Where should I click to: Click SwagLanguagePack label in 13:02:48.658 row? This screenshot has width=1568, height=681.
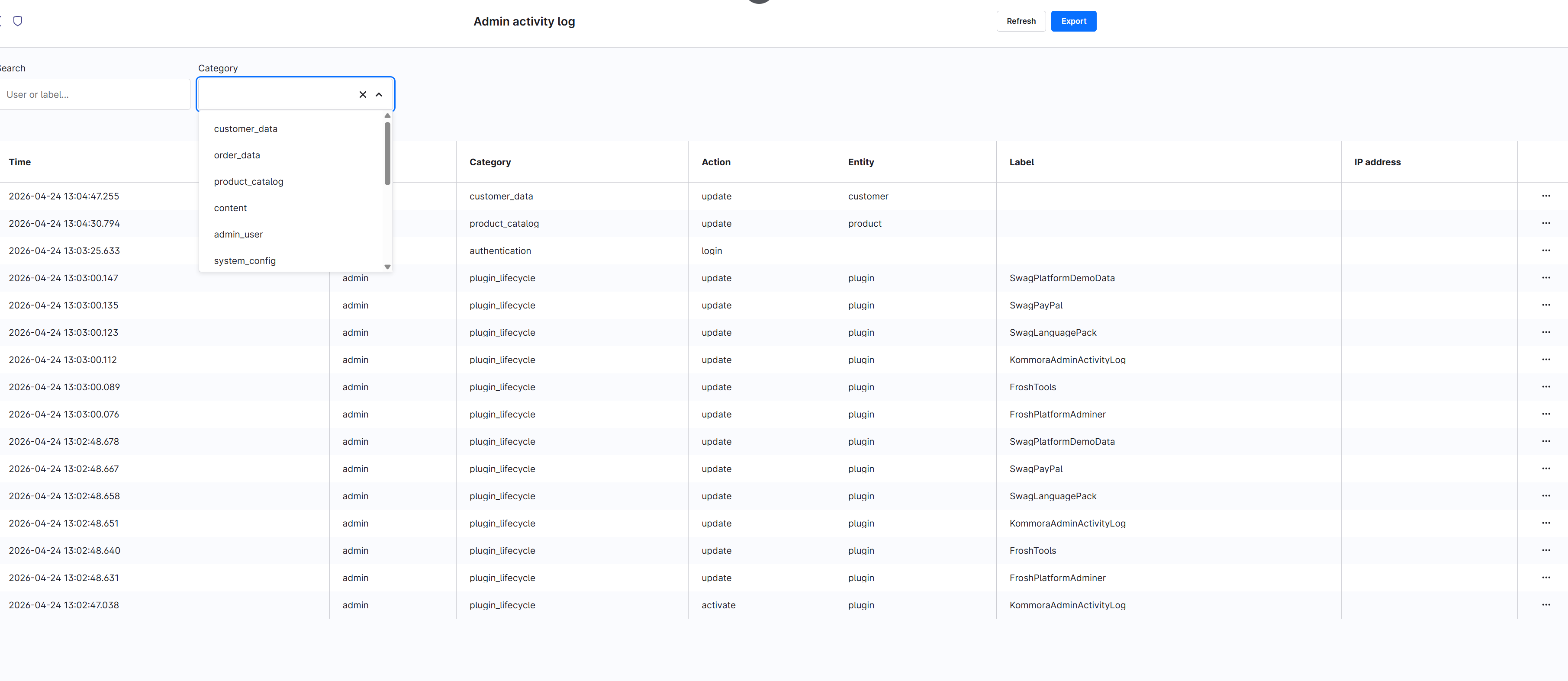click(1053, 496)
